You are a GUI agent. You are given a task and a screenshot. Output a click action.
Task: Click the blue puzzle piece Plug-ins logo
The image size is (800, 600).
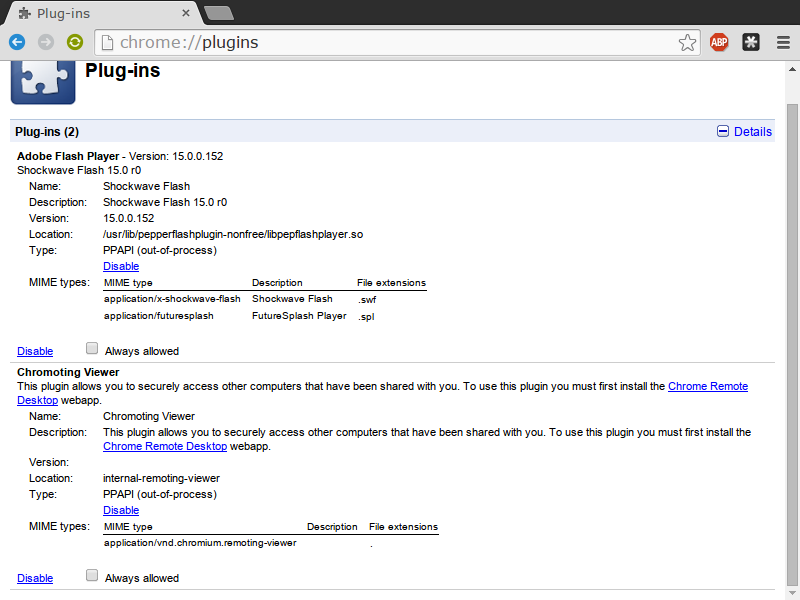point(43,82)
